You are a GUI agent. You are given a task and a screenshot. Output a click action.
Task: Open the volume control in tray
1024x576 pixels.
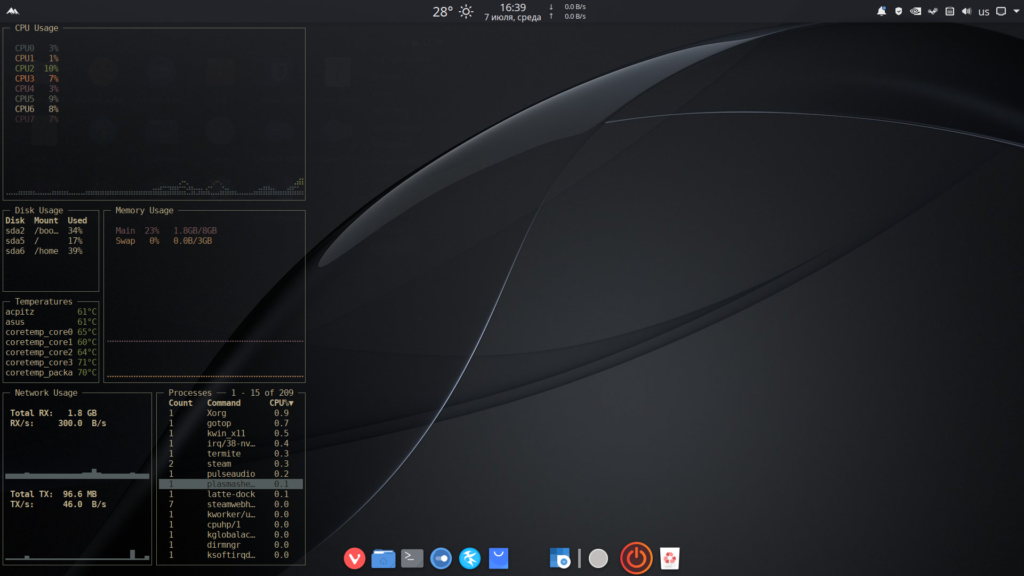pos(967,11)
